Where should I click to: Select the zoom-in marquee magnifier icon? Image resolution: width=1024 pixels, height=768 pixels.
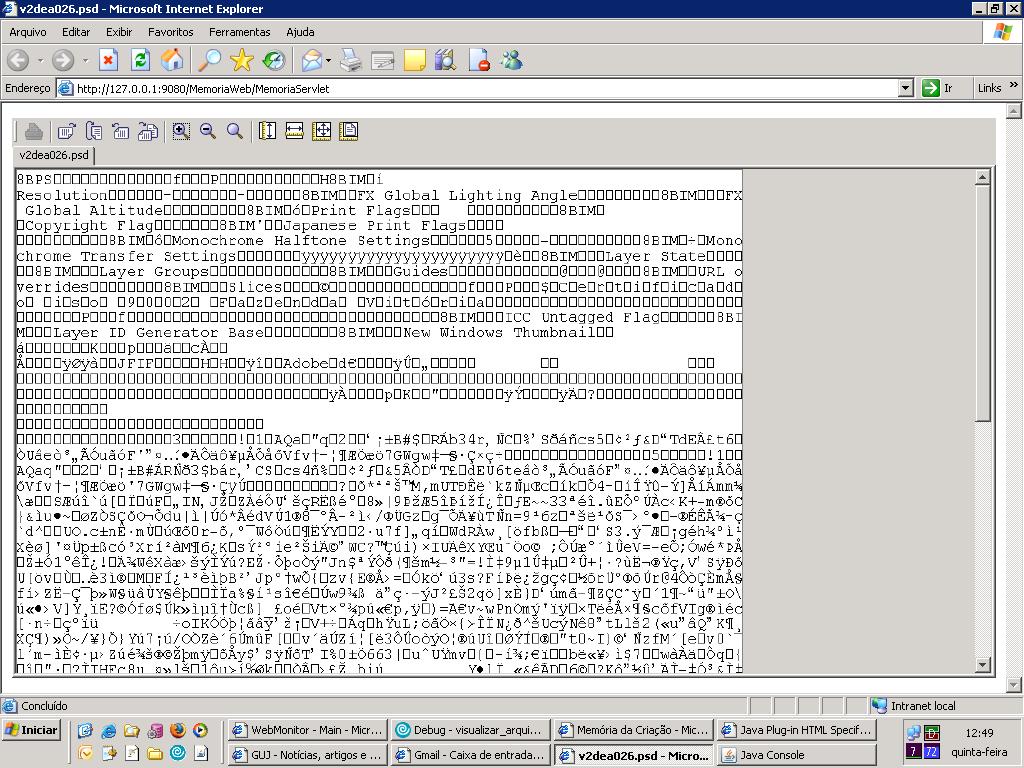(x=181, y=131)
